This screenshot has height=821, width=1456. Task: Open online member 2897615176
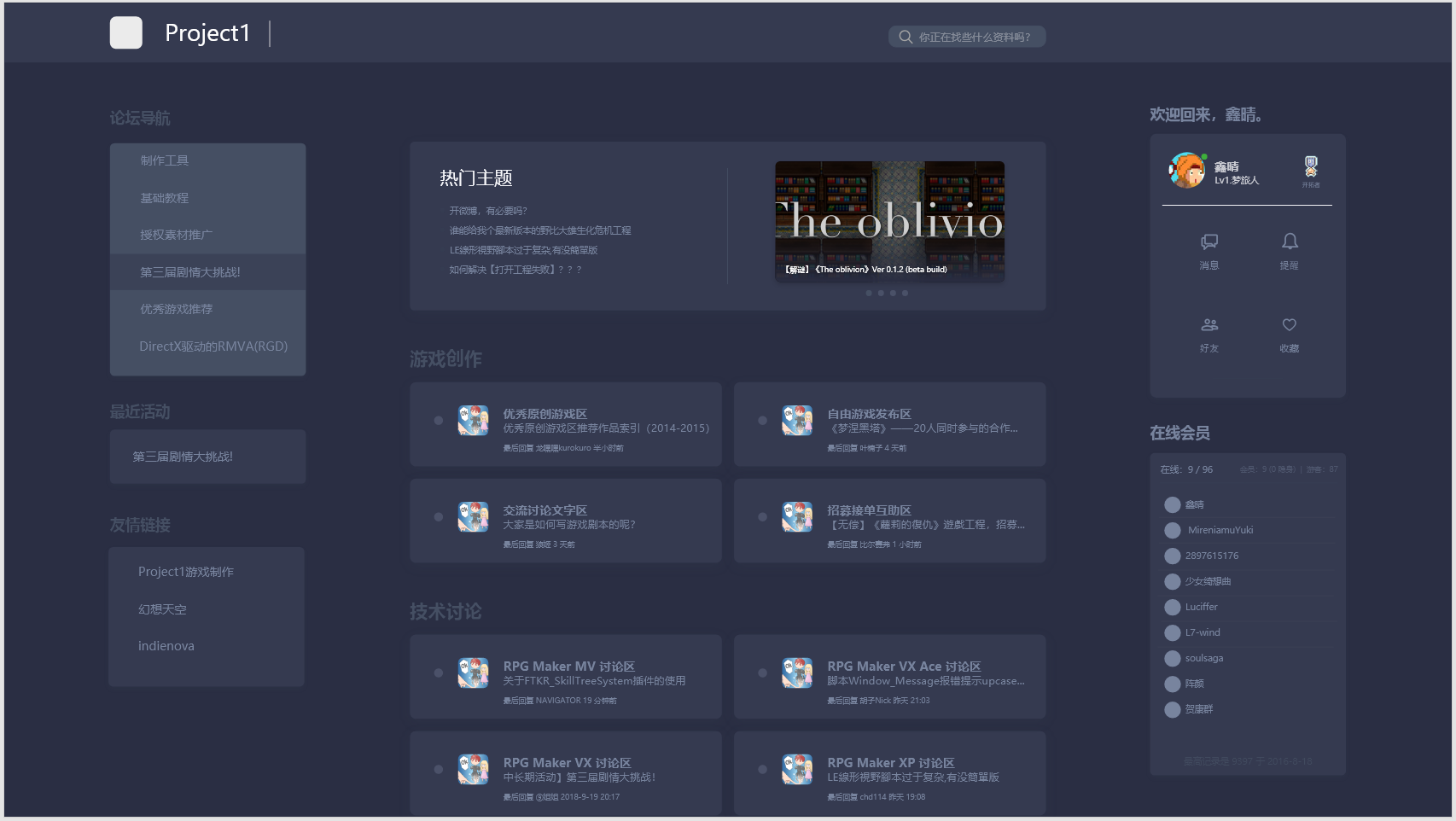coord(1212,556)
